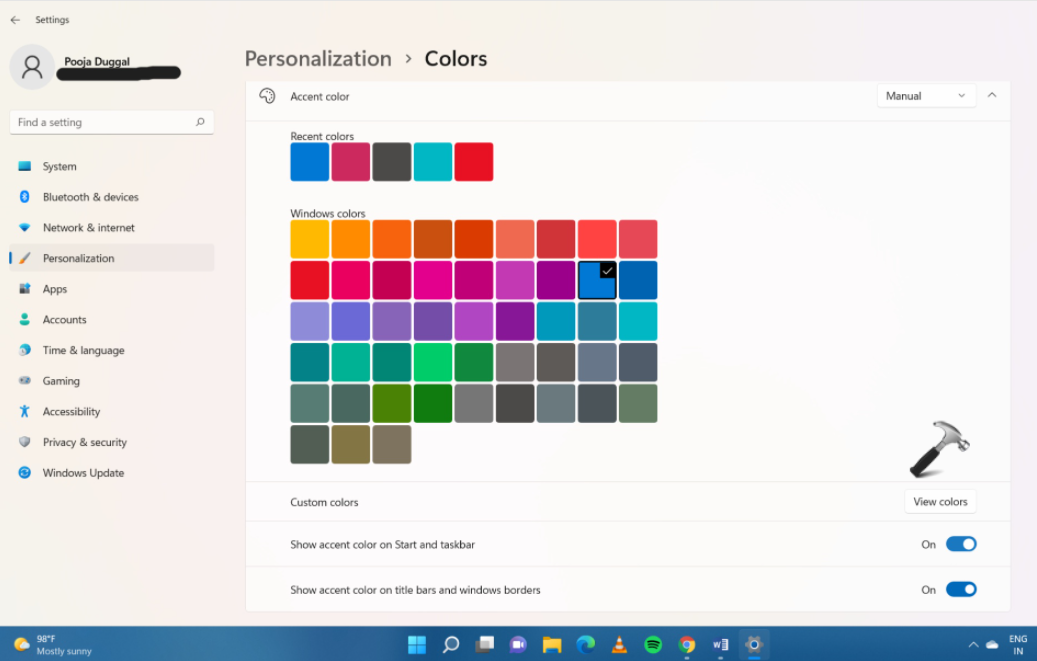This screenshot has height=661, width=1037.
Task: Click Personalization in the breadcrumb
Action: click(318, 59)
